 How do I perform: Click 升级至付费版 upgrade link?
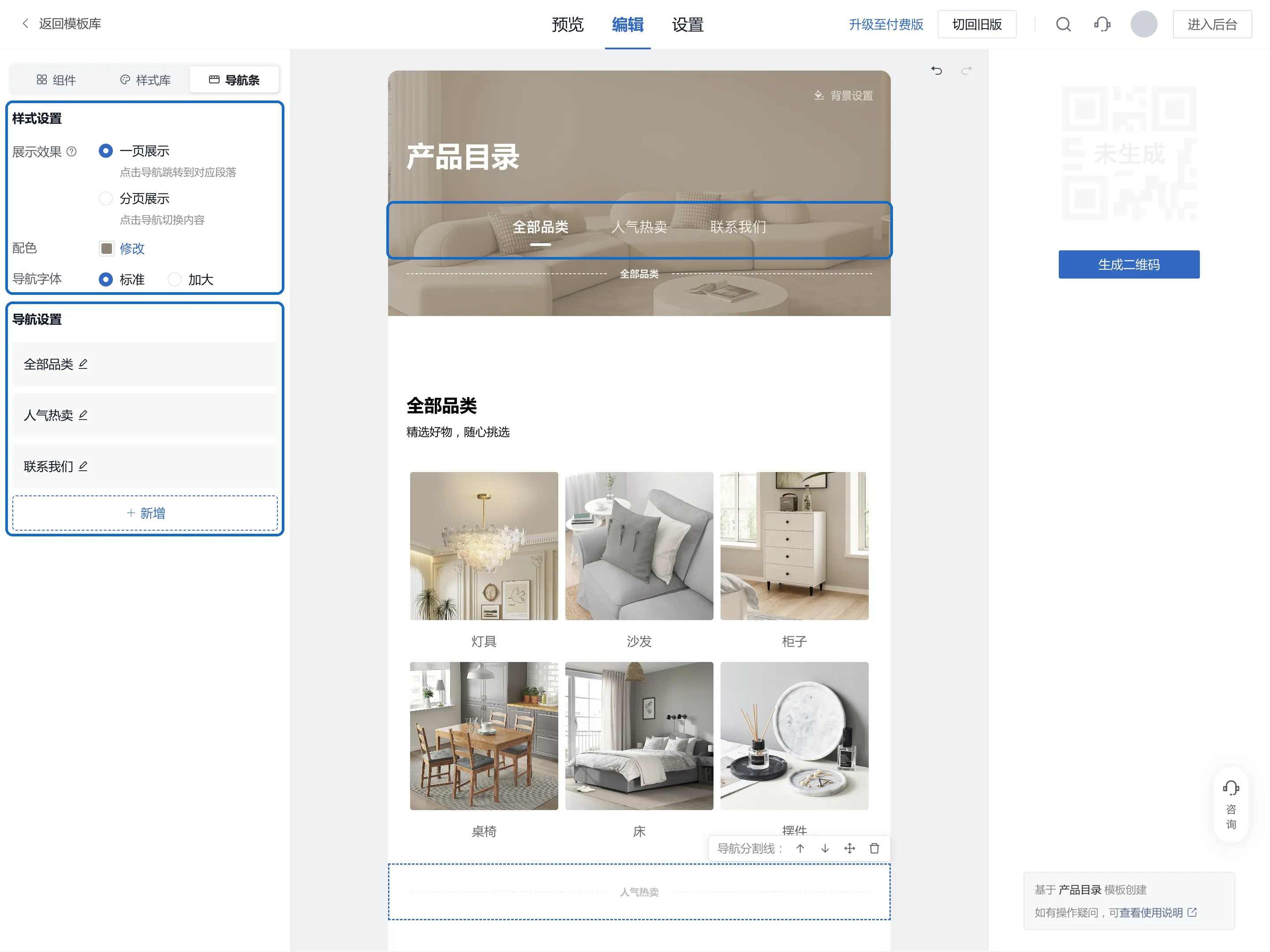pyautogui.click(x=886, y=24)
